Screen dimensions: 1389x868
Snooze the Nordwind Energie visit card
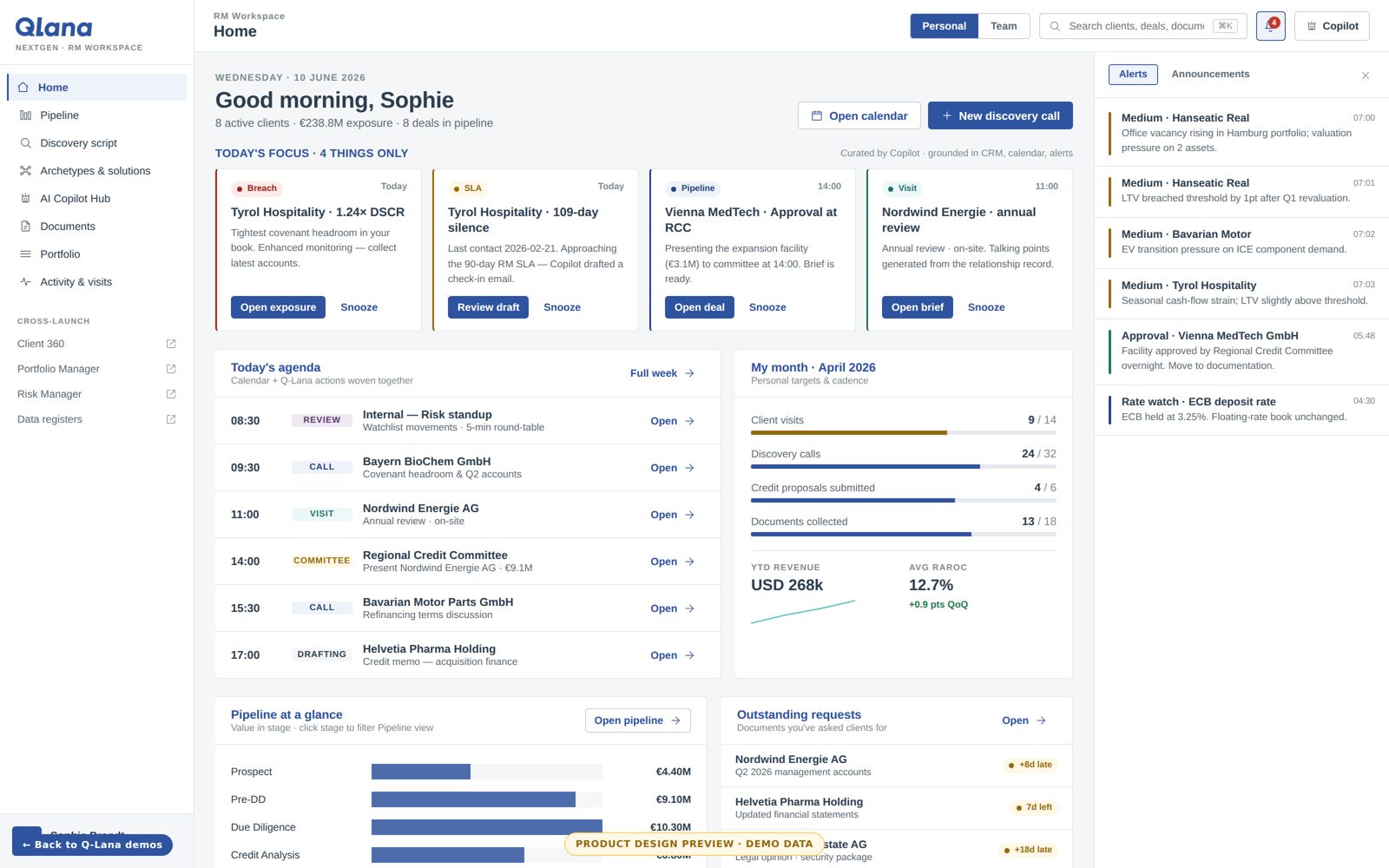point(986,307)
